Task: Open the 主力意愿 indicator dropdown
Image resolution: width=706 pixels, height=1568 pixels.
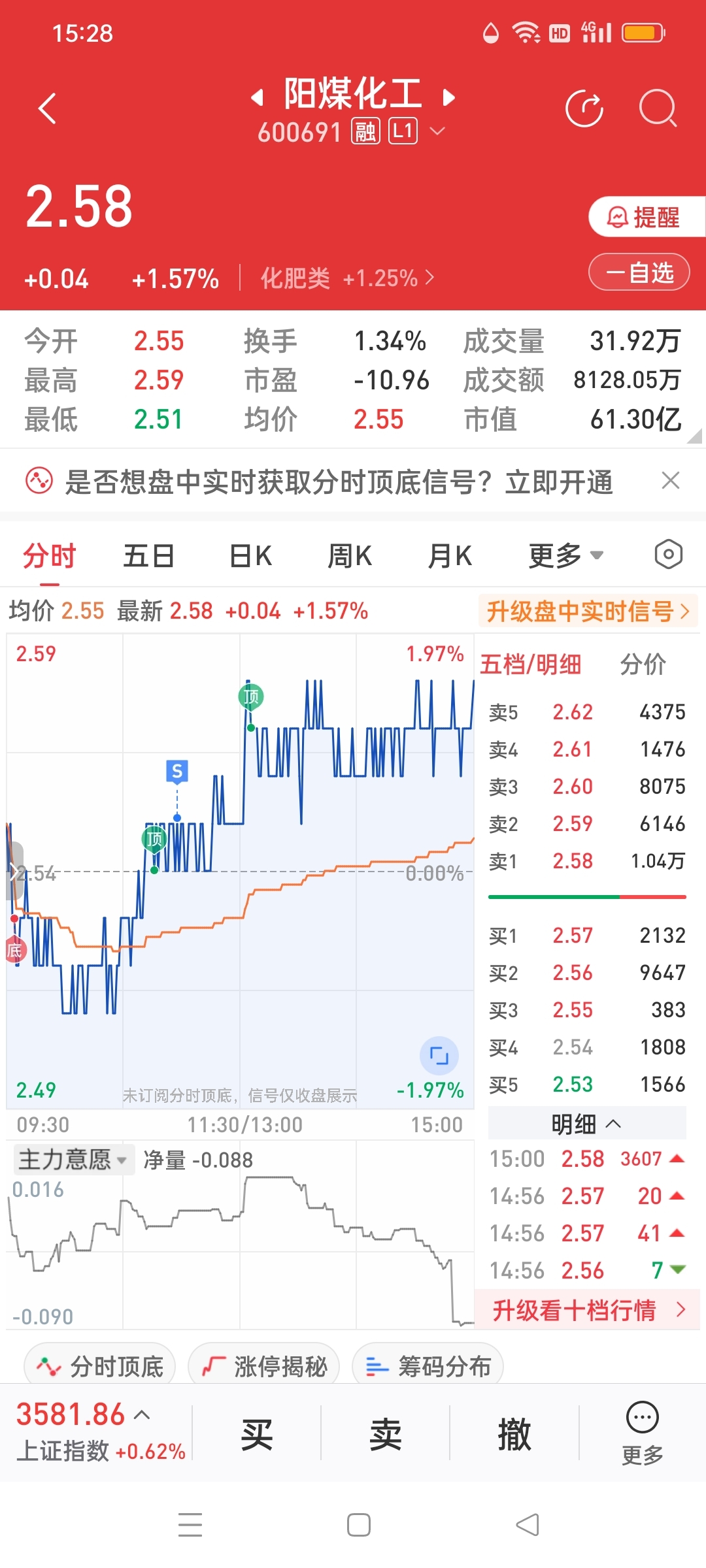Action: pos(73,1160)
